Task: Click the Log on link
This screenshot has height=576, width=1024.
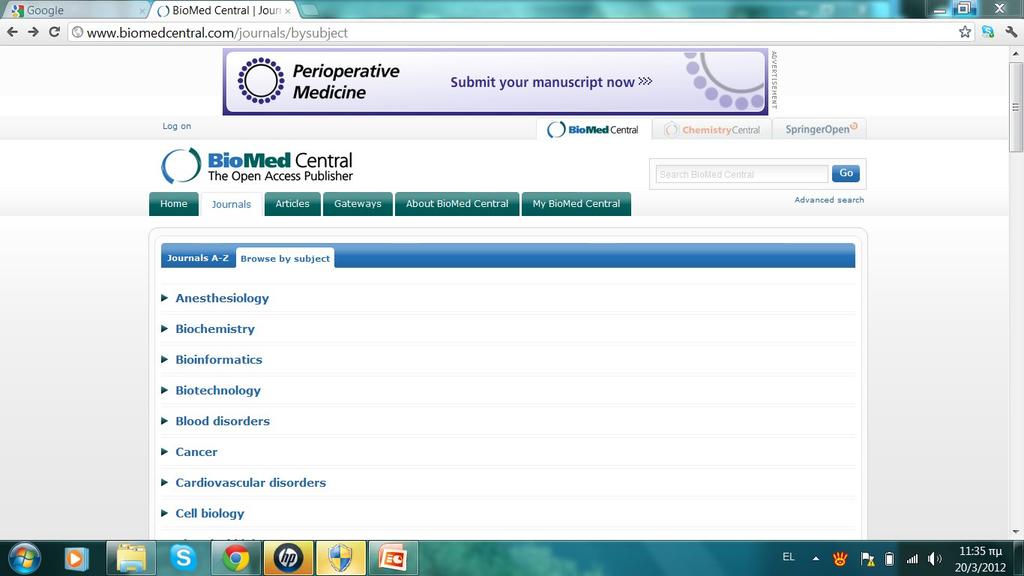Action: pyautogui.click(x=177, y=126)
